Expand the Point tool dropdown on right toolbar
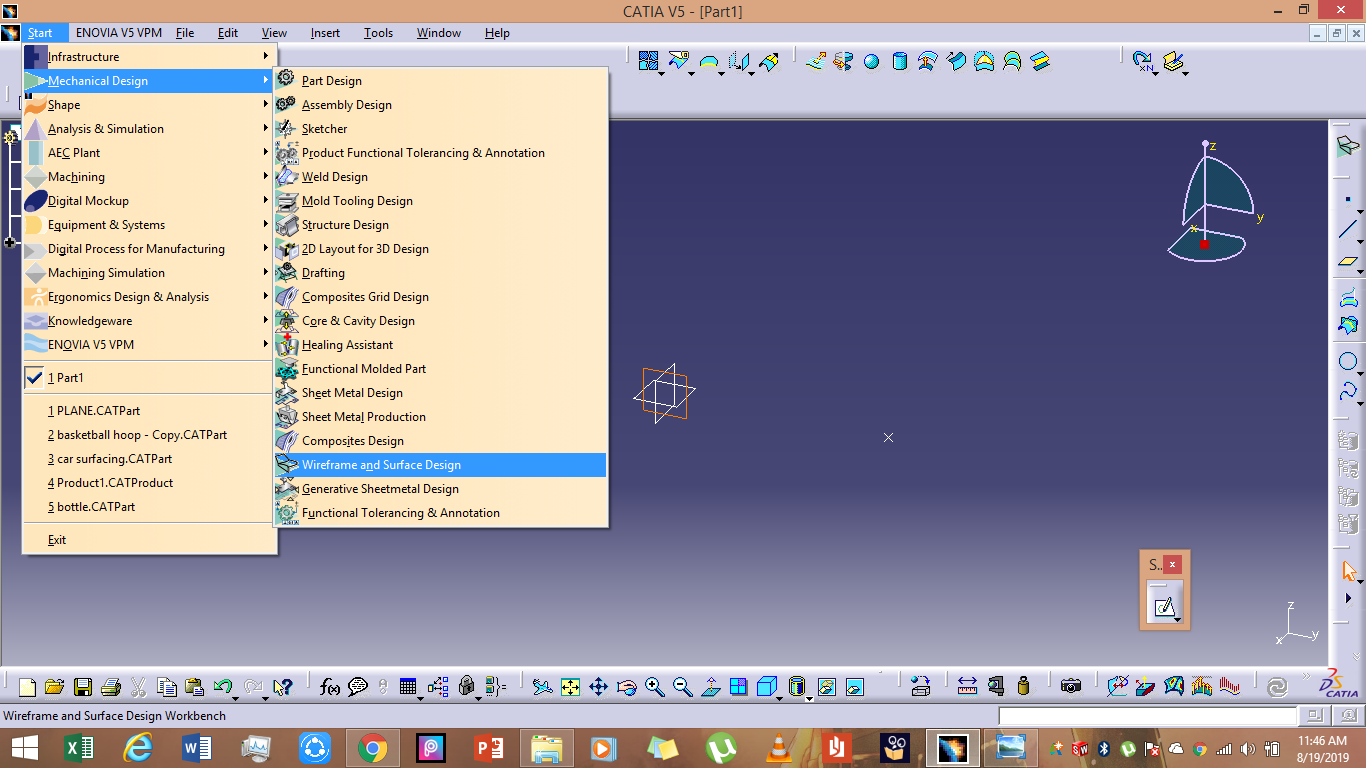Screen dimensions: 1366x768 pyautogui.click(x=1361, y=211)
